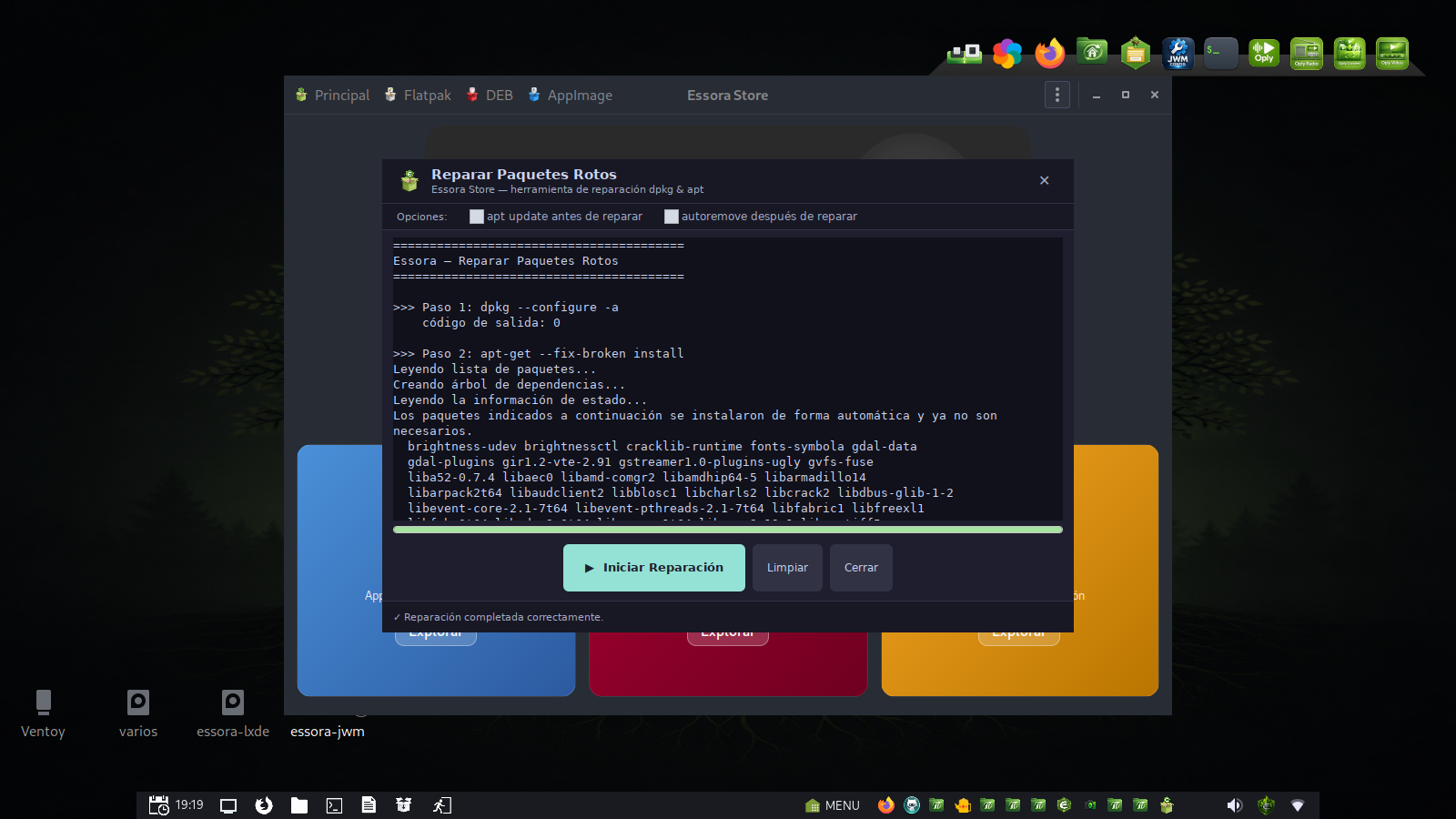Launch the colorful pinwheel app in the dock
Image resolution: width=1456 pixels, height=819 pixels.
[1007, 54]
